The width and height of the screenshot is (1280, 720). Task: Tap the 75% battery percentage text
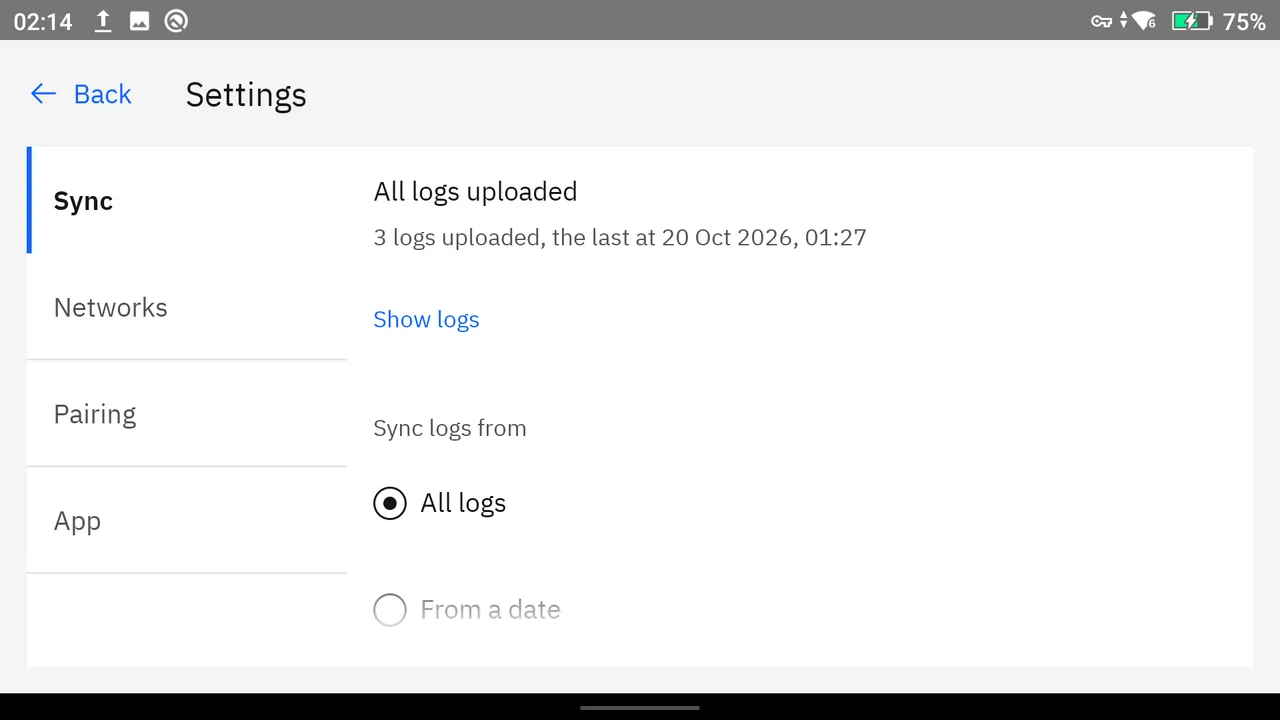1245,21
